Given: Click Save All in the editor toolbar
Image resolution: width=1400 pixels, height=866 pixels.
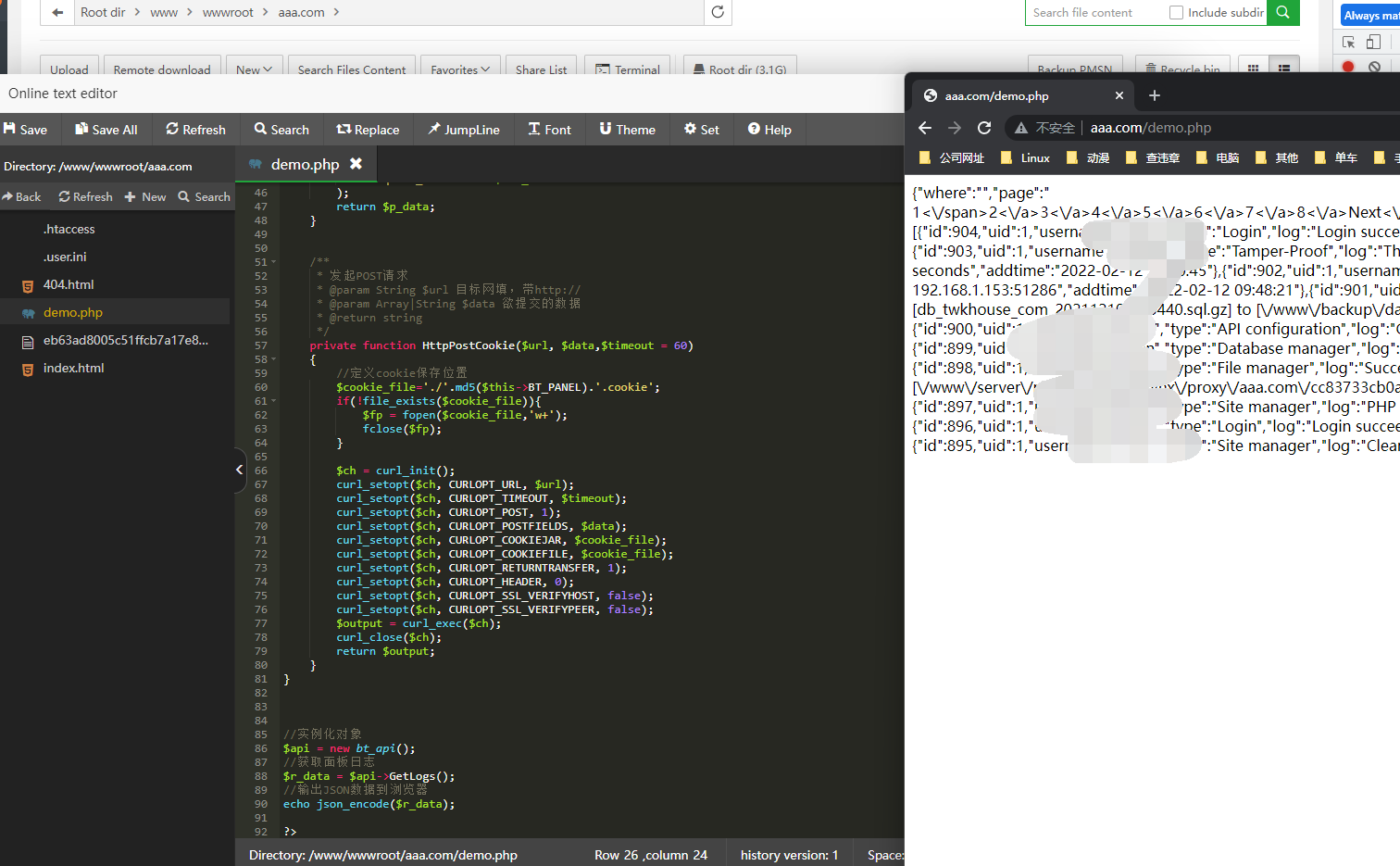Looking at the screenshot, I should pyautogui.click(x=106, y=130).
